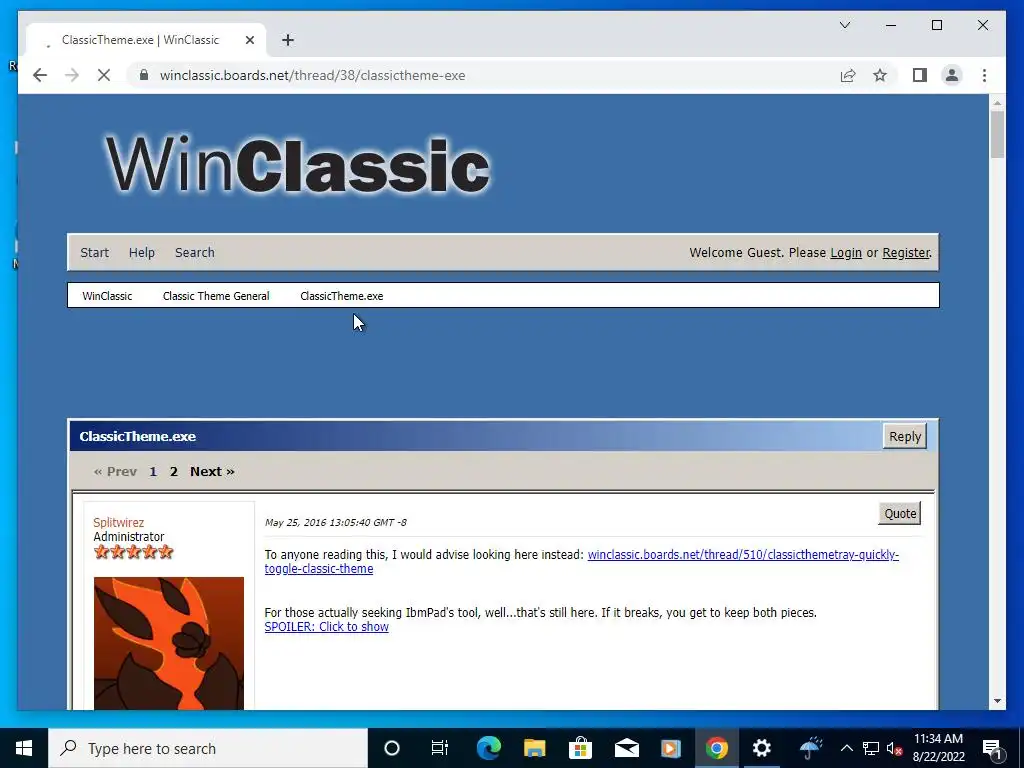
Task: Open the Mail app from taskbar
Action: [x=626, y=748]
